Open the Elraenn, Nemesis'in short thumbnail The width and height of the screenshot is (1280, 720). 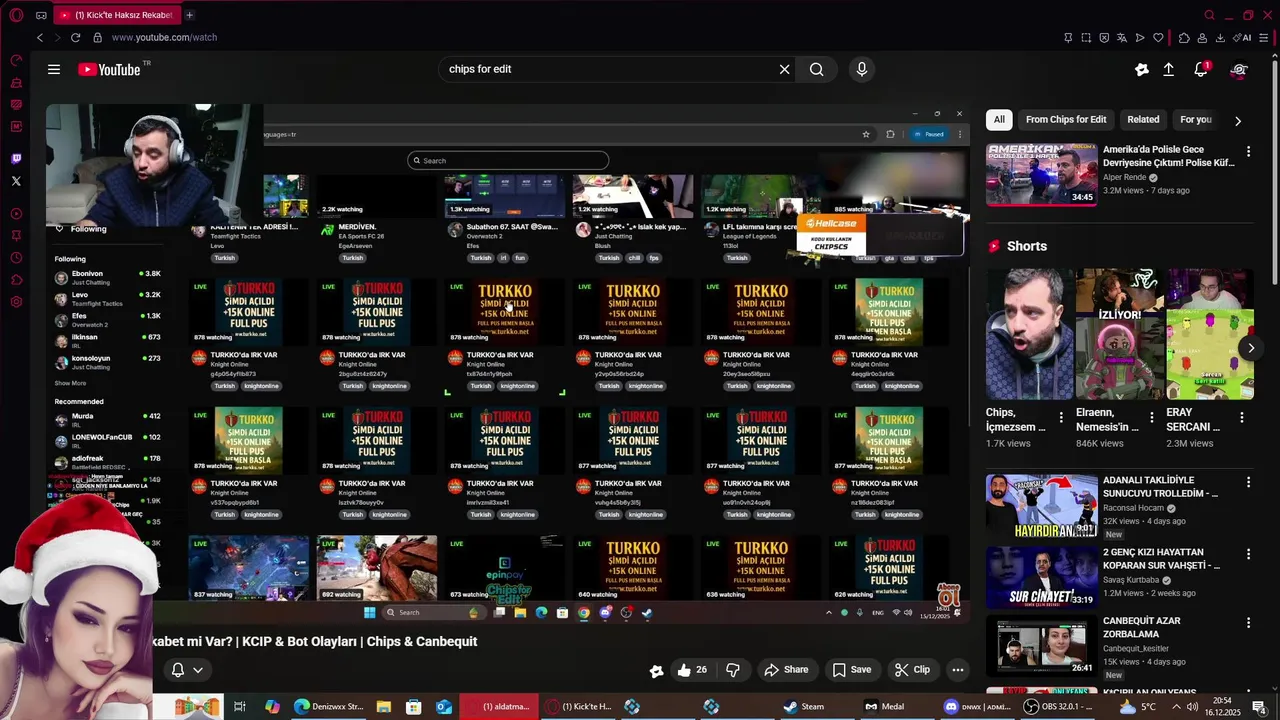1120,334
